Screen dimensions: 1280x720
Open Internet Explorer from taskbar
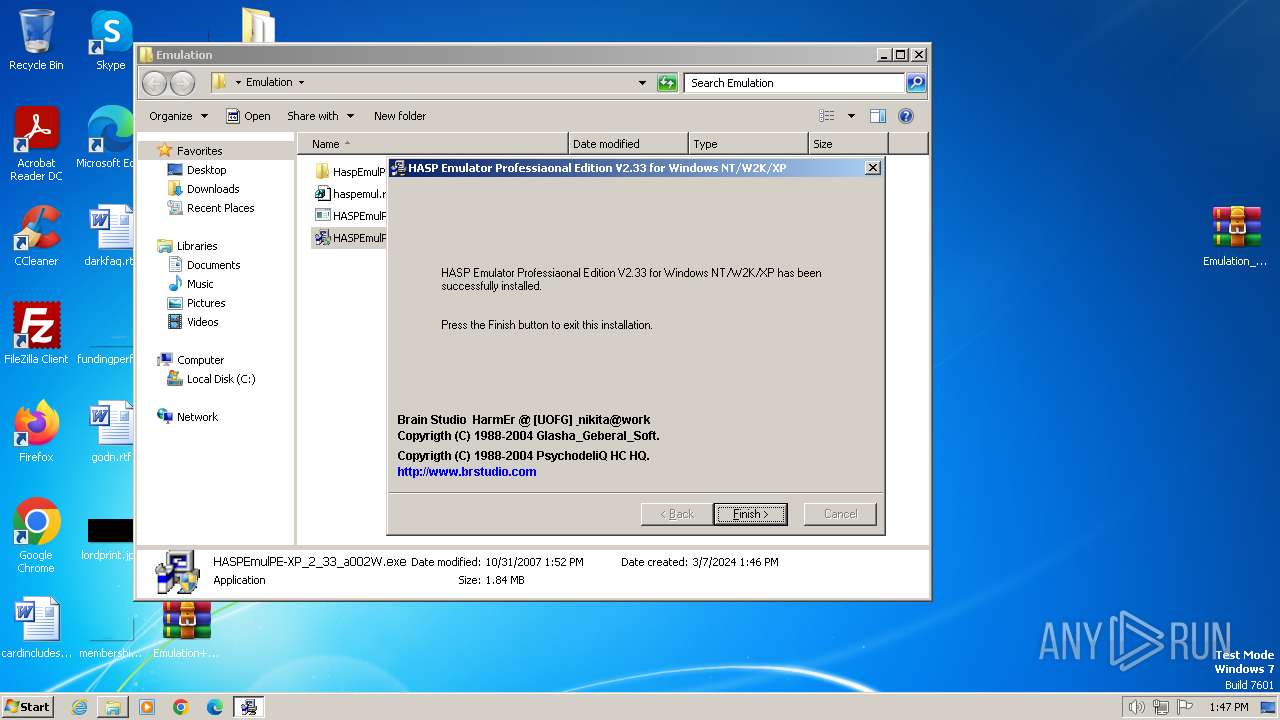[79, 707]
